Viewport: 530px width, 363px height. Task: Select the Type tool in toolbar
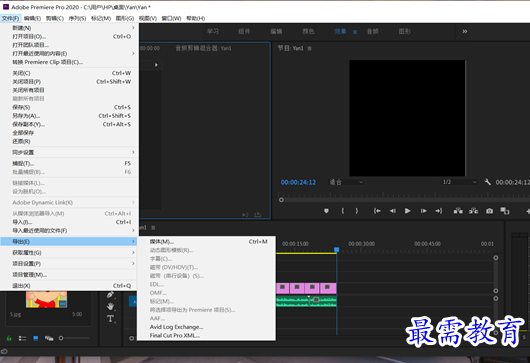110,318
